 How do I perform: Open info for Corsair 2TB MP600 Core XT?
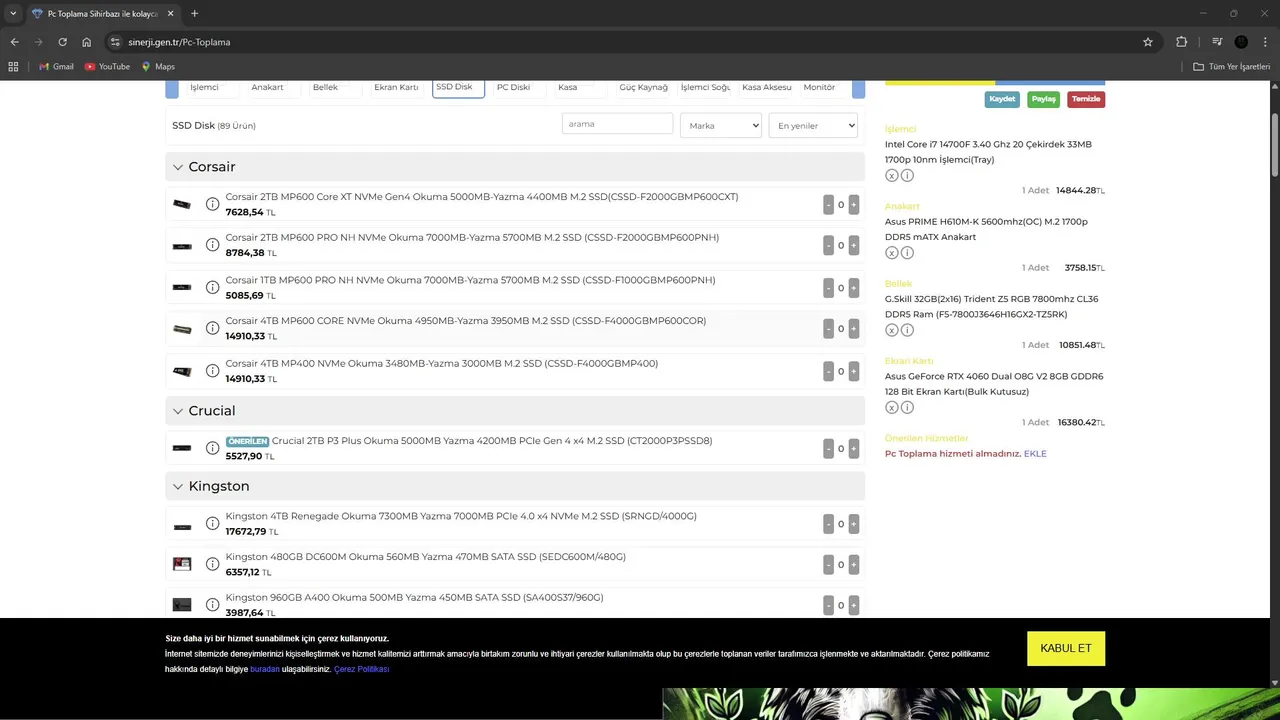[212, 204]
